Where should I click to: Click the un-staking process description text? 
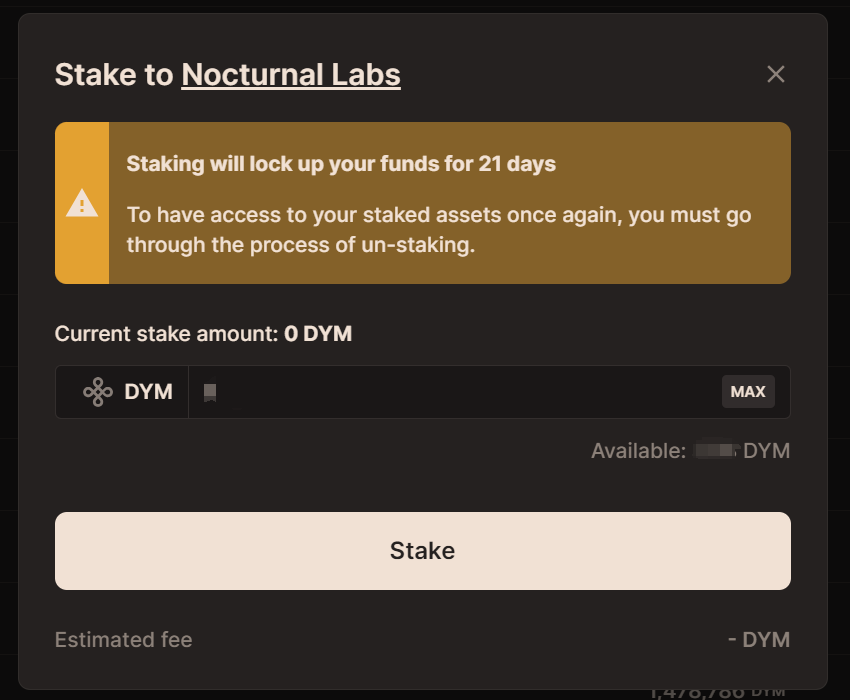tap(438, 230)
